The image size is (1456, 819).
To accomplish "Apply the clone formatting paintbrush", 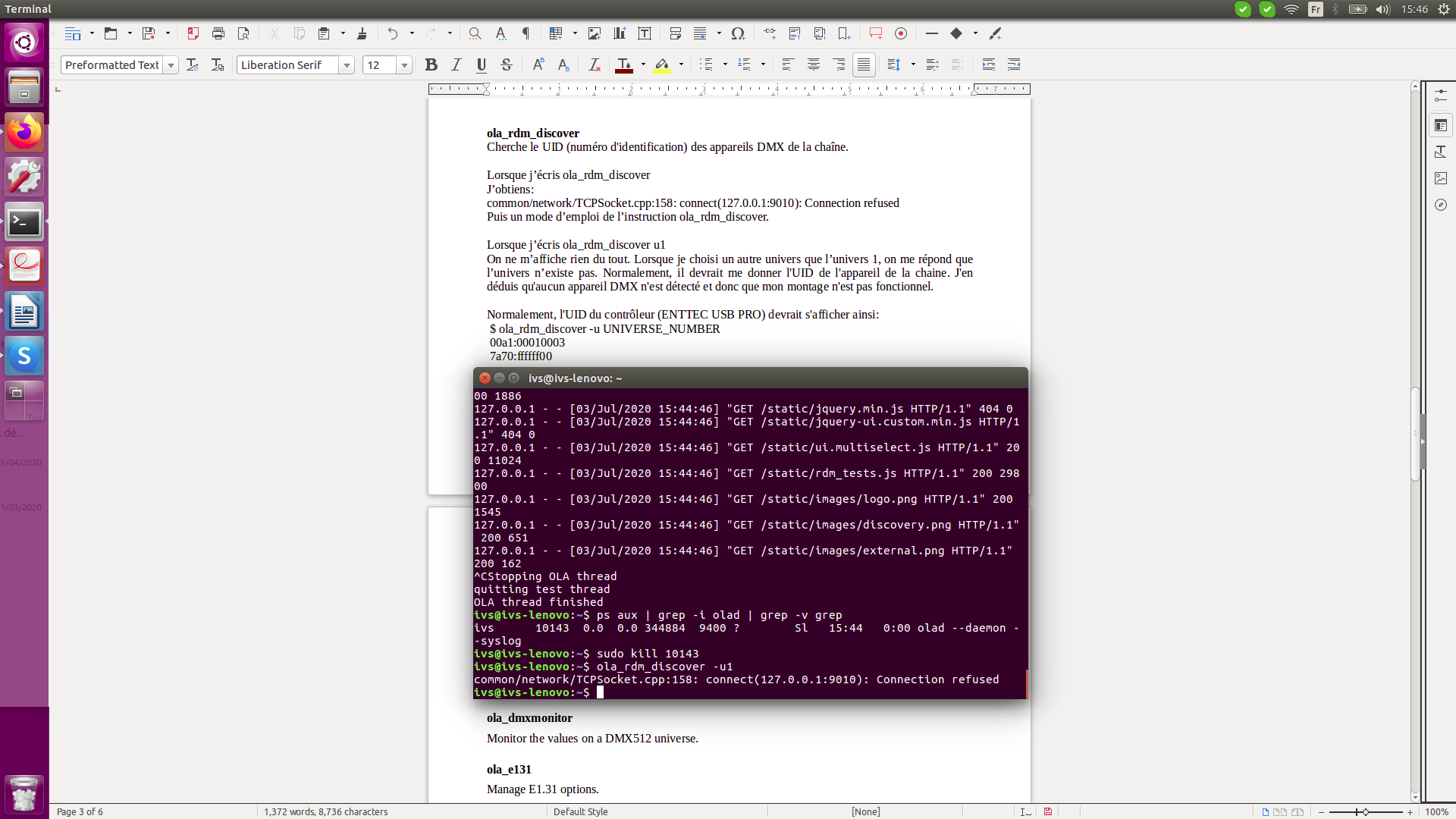I will [362, 33].
